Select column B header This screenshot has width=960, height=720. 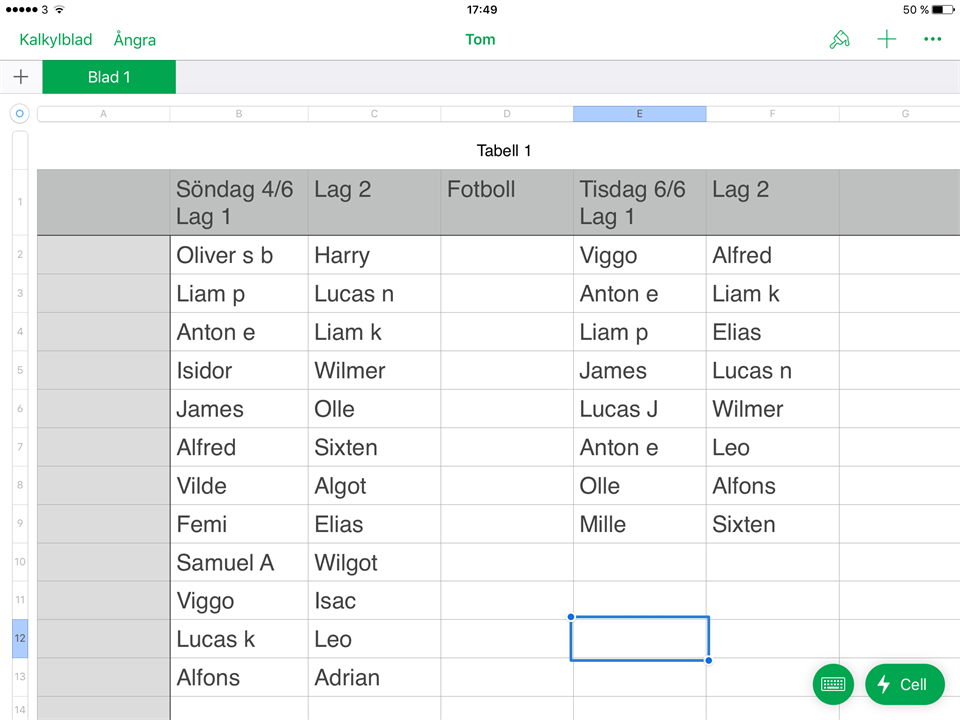point(239,114)
